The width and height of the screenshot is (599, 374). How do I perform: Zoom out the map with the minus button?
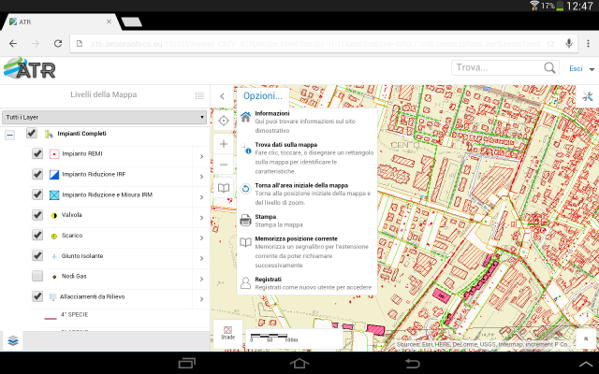(223, 165)
